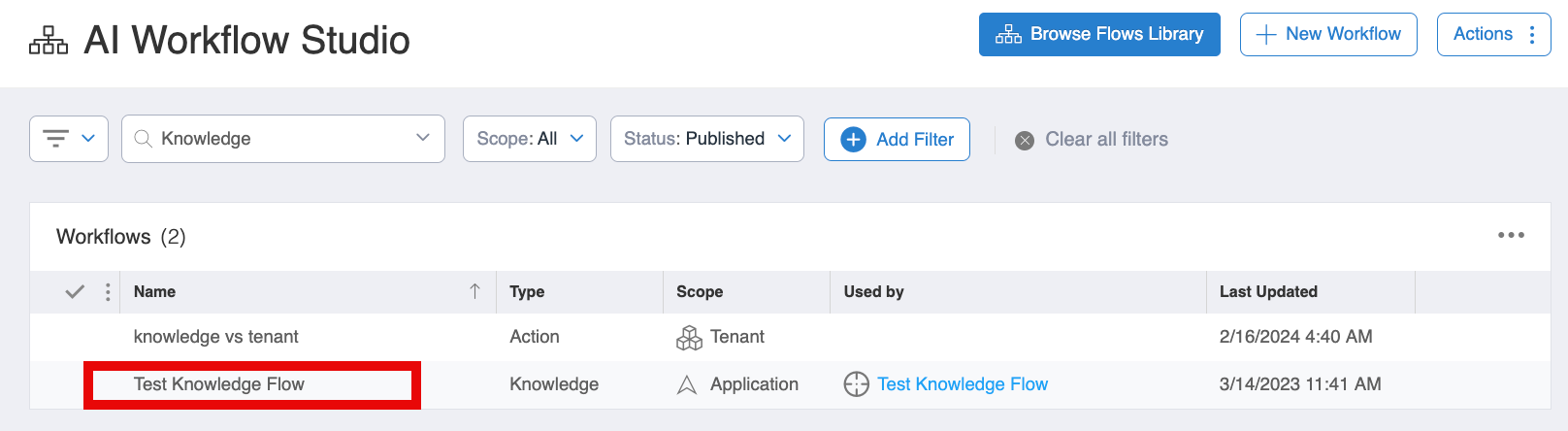This screenshot has width=1568, height=431.
Task: Expand the search box chevron
Action: pyautogui.click(x=423, y=138)
